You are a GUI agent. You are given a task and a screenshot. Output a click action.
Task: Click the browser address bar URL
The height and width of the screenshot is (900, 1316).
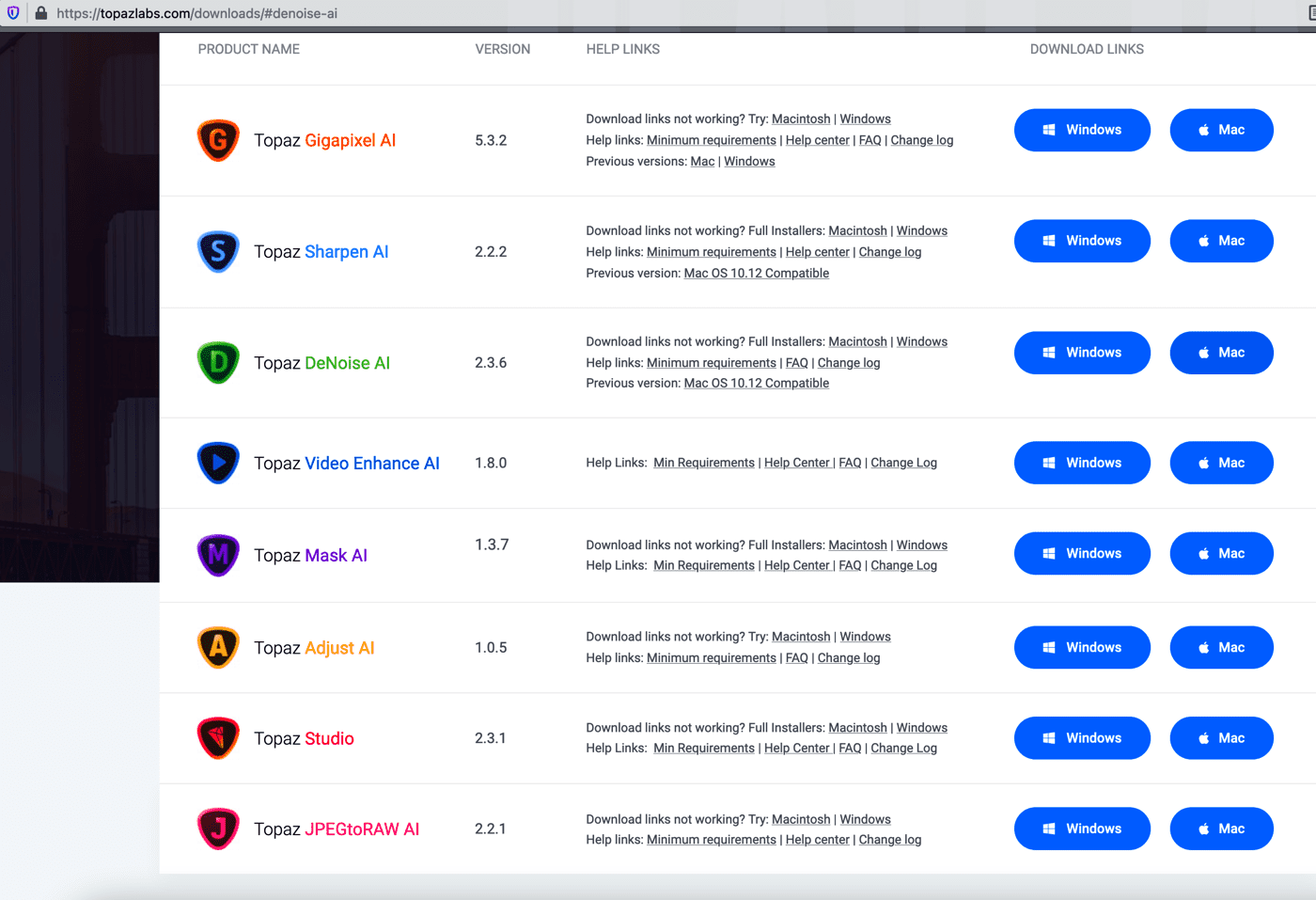click(x=197, y=13)
